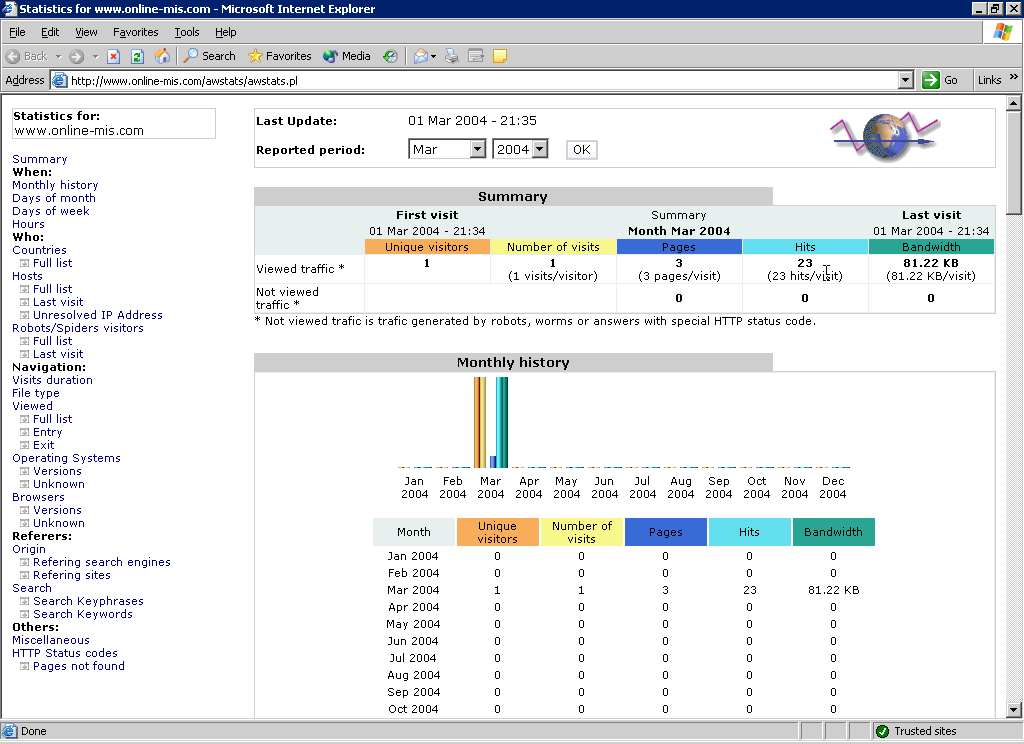Follow the Refering search engines link
The width and height of the screenshot is (1024, 744).
(101, 562)
